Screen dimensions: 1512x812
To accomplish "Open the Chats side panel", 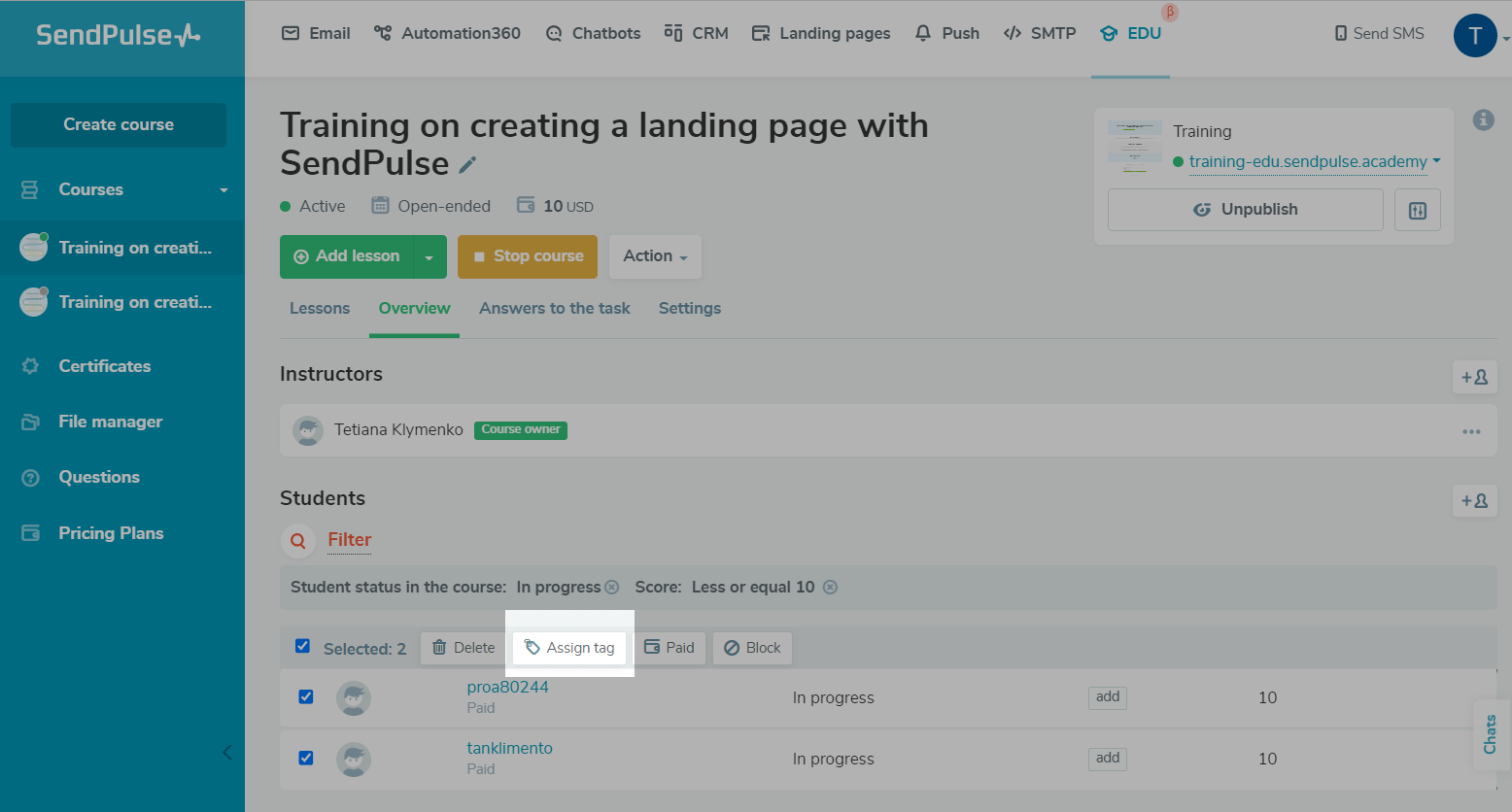I will coord(1492,734).
